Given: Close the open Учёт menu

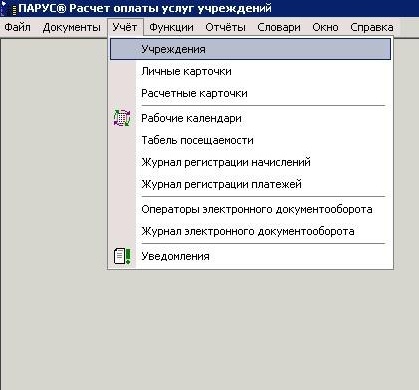Looking at the screenshot, I should [x=125, y=27].
